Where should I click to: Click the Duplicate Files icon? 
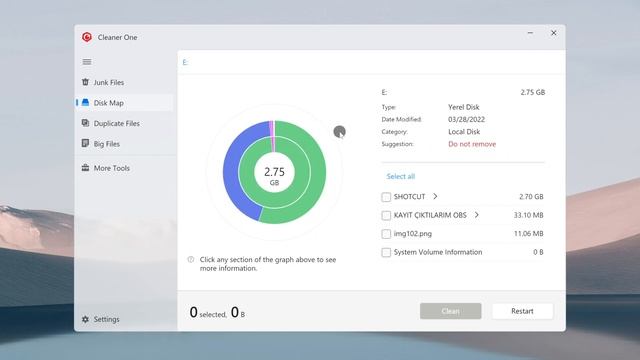click(85, 123)
